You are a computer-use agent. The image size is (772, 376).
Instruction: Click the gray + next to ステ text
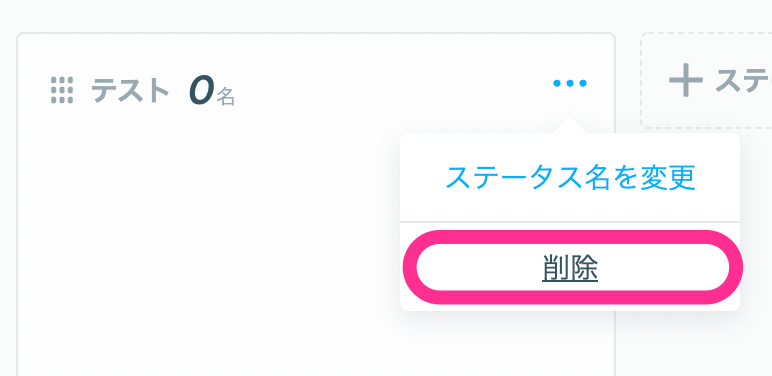coord(685,80)
